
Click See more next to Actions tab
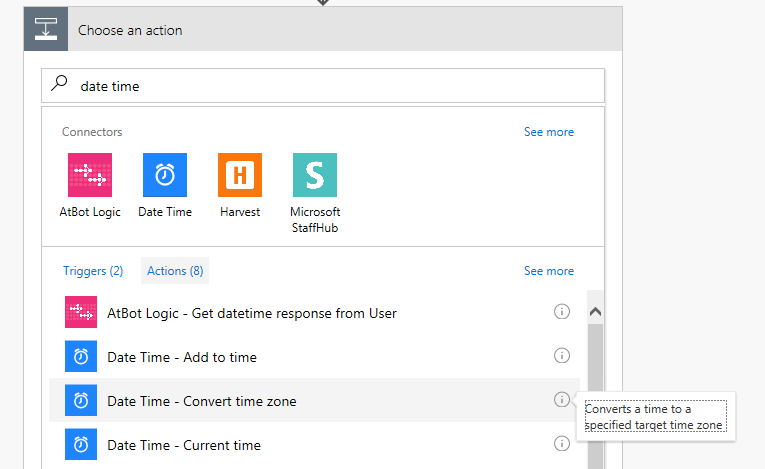point(549,271)
